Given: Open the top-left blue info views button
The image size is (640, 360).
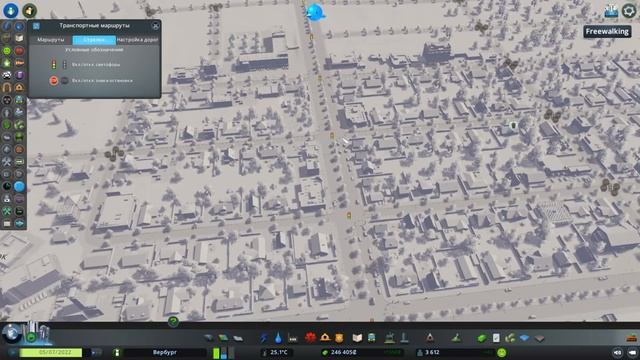Looking at the screenshot, I should 11,10.
